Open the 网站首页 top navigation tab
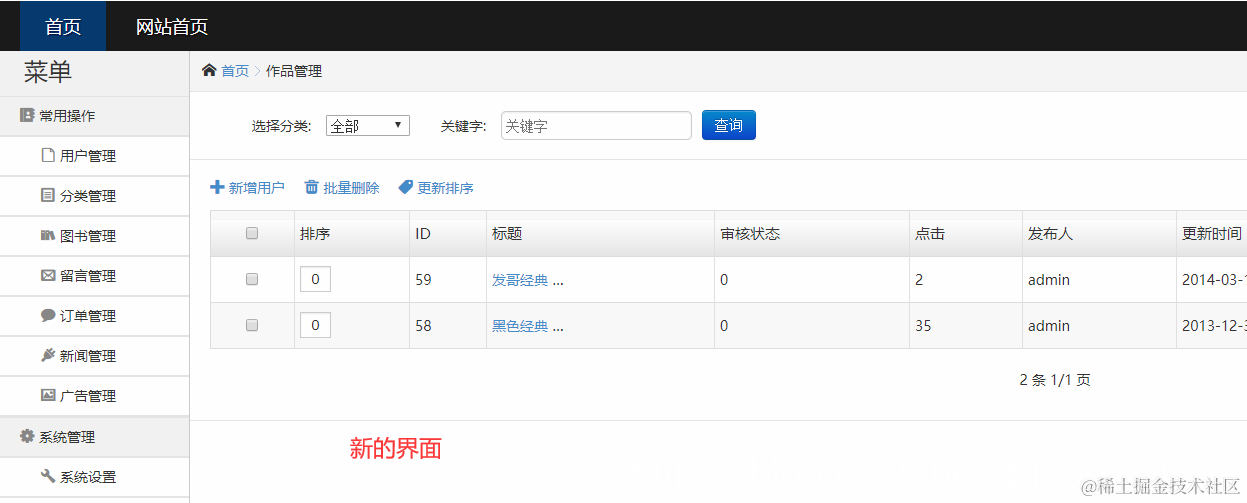The width and height of the screenshot is (1247, 503). [172, 26]
